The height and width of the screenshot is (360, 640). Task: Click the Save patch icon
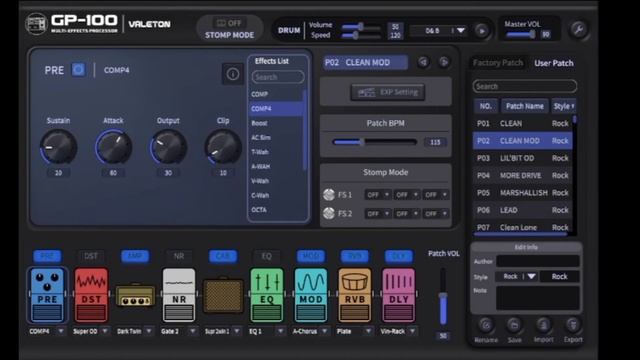(x=514, y=325)
